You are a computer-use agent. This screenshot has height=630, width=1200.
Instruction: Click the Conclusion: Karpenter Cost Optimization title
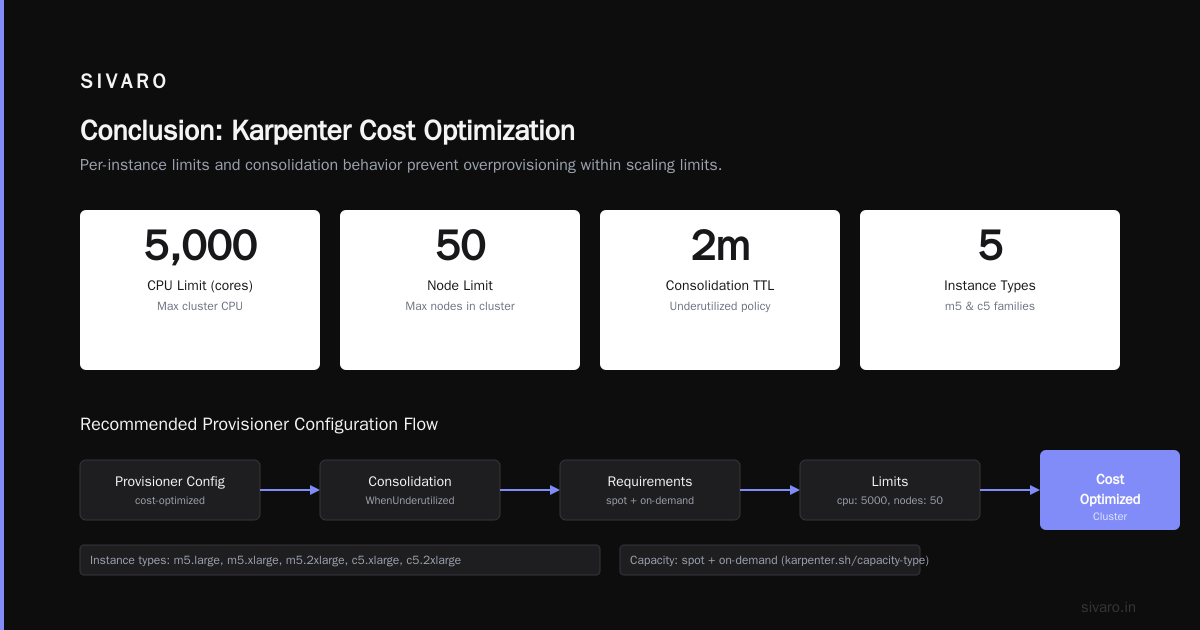coord(327,131)
